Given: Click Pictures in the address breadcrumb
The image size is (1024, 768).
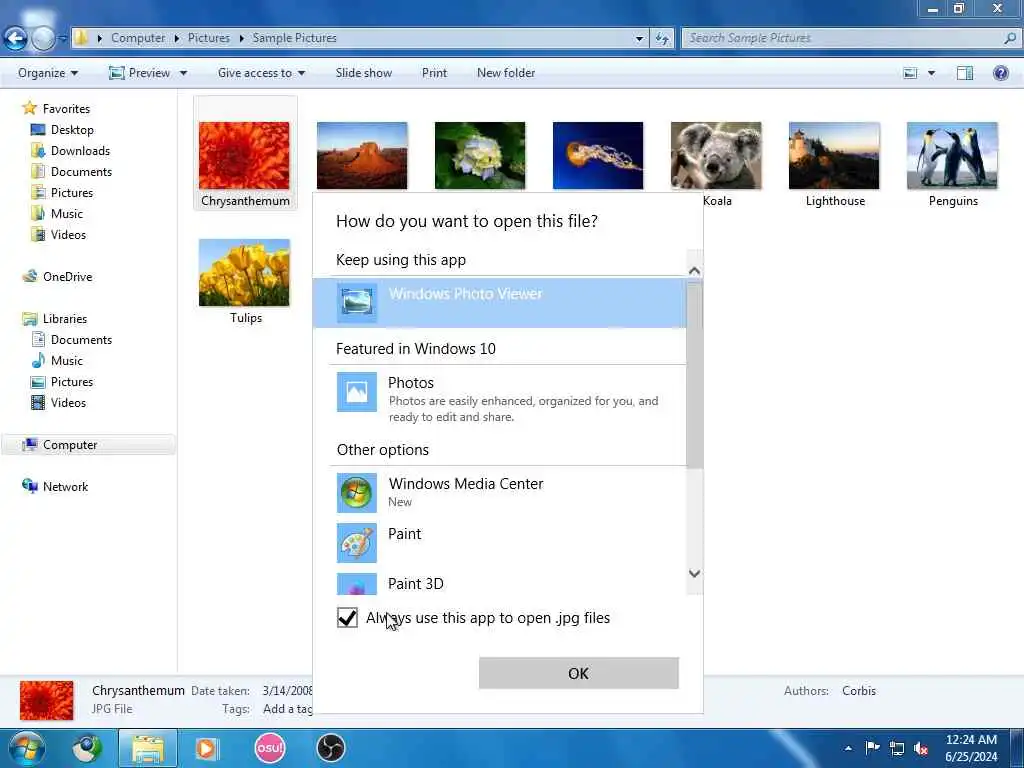Looking at the screenshot, I should click(209, 38).
